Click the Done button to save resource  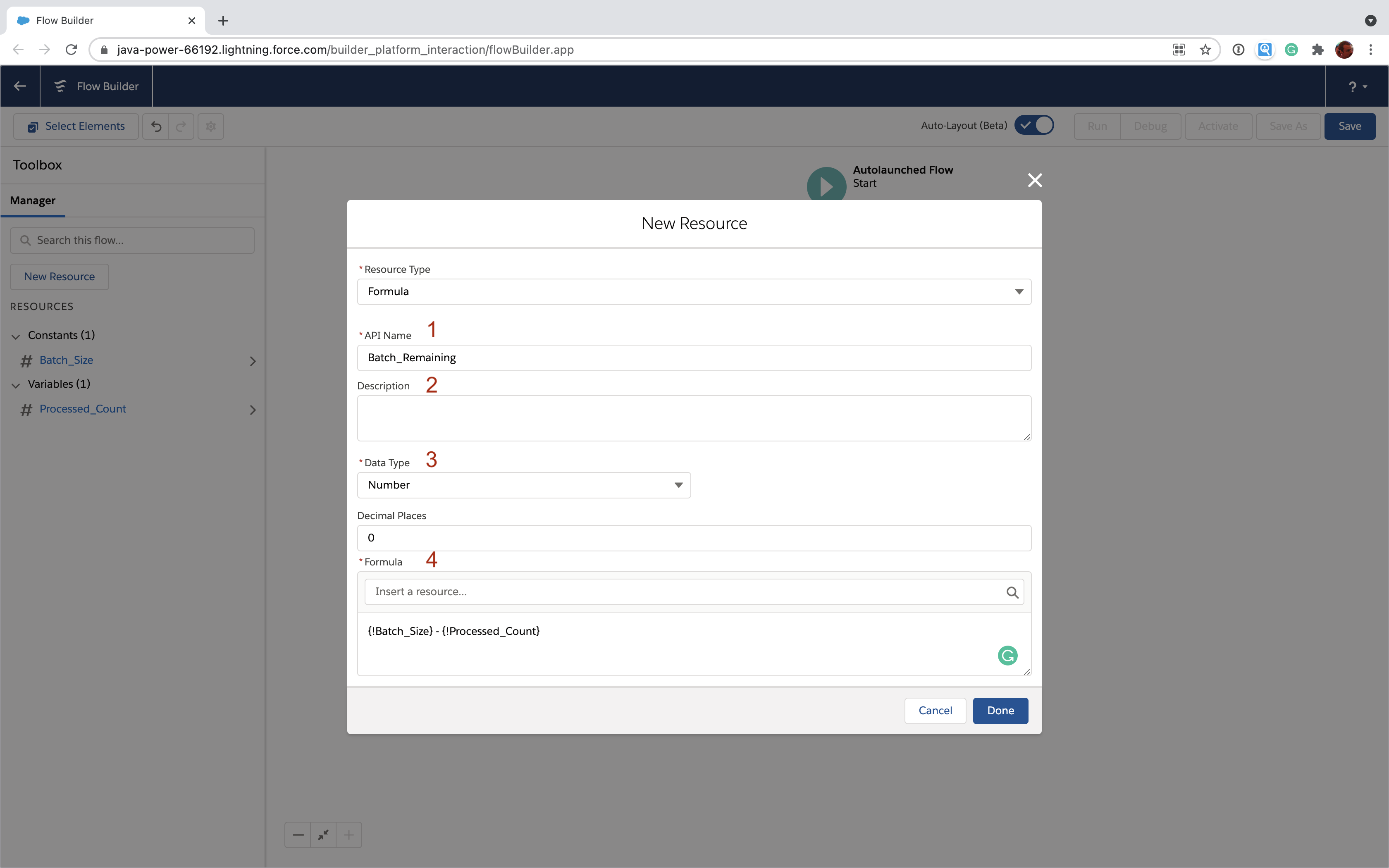(x=1000, y=710)
